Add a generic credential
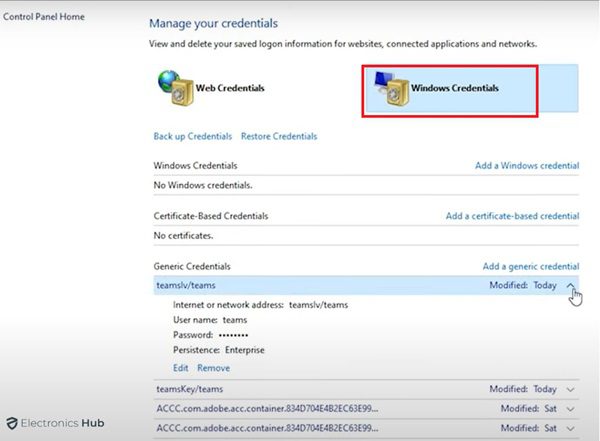 [x=531, y=266]
